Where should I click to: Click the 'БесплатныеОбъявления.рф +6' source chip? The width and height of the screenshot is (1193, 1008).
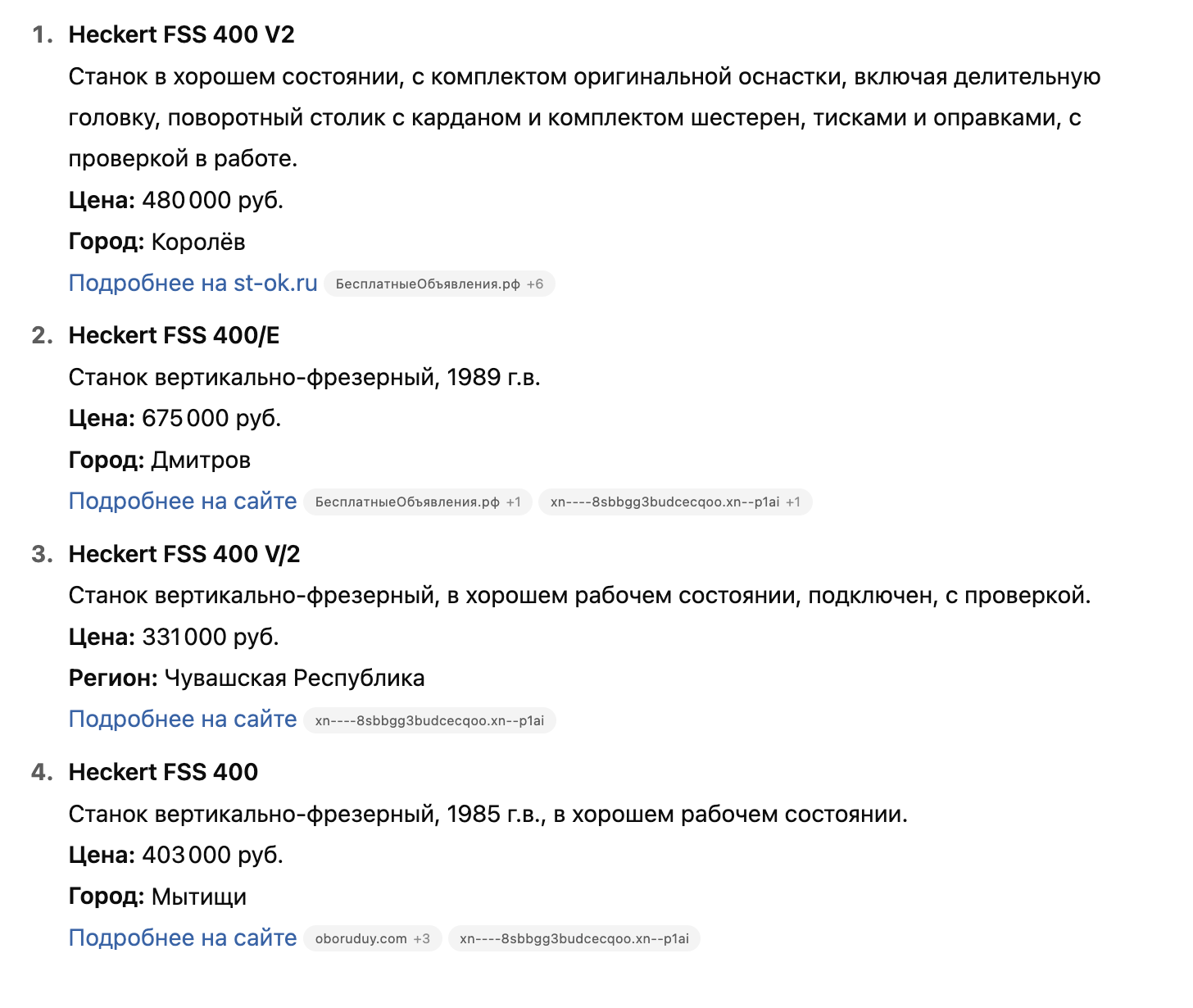tap(439, 284)
